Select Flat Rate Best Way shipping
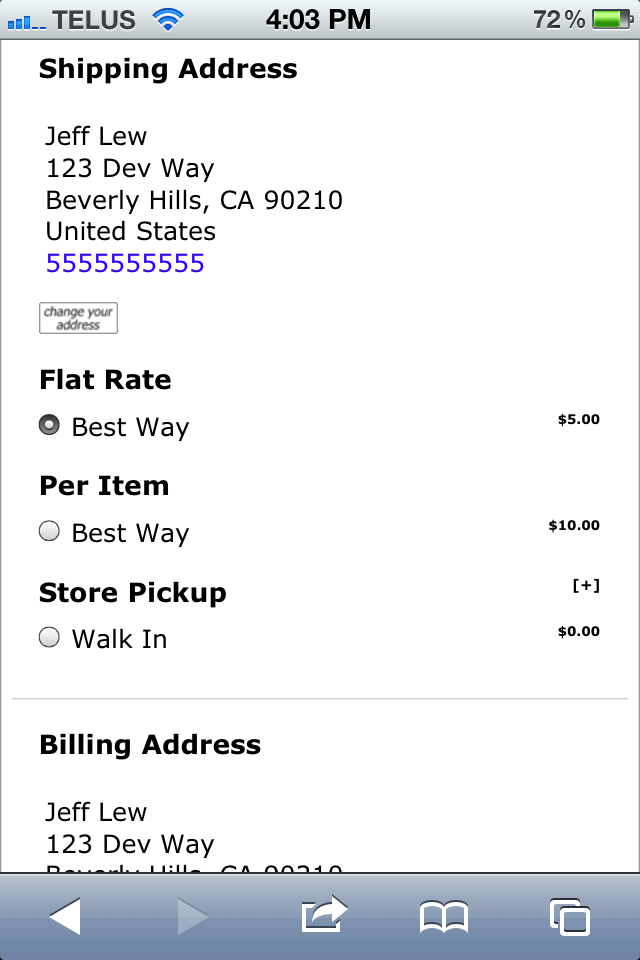Image resolution: width=640 pixels, height=960 pixels. [x=49, y=425]
